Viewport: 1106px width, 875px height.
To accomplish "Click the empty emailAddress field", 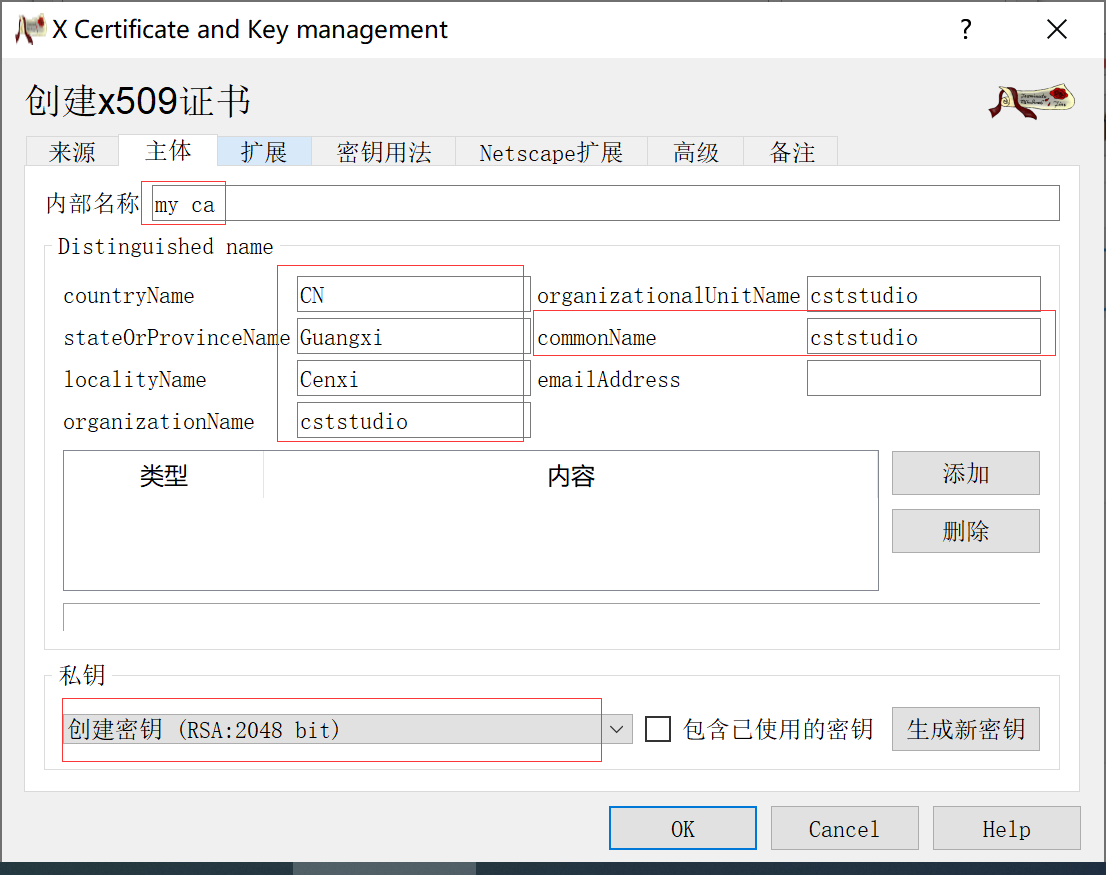I will point(923,379).
